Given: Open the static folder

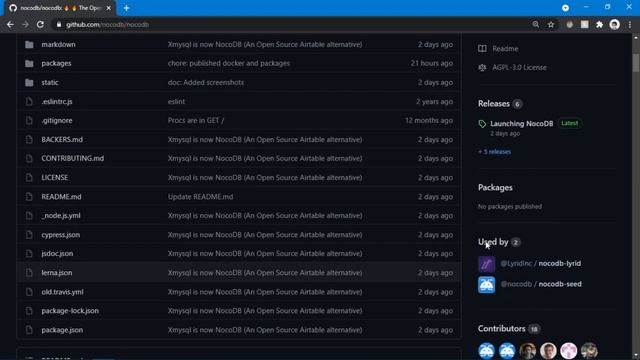Looking at the screenshot, I should tap(50, 82).
